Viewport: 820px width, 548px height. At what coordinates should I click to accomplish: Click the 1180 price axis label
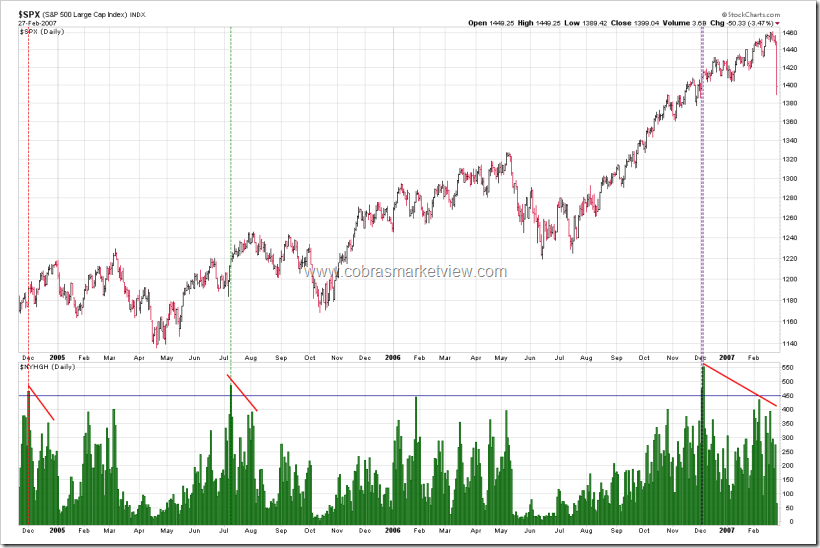[x=790, y=301]
